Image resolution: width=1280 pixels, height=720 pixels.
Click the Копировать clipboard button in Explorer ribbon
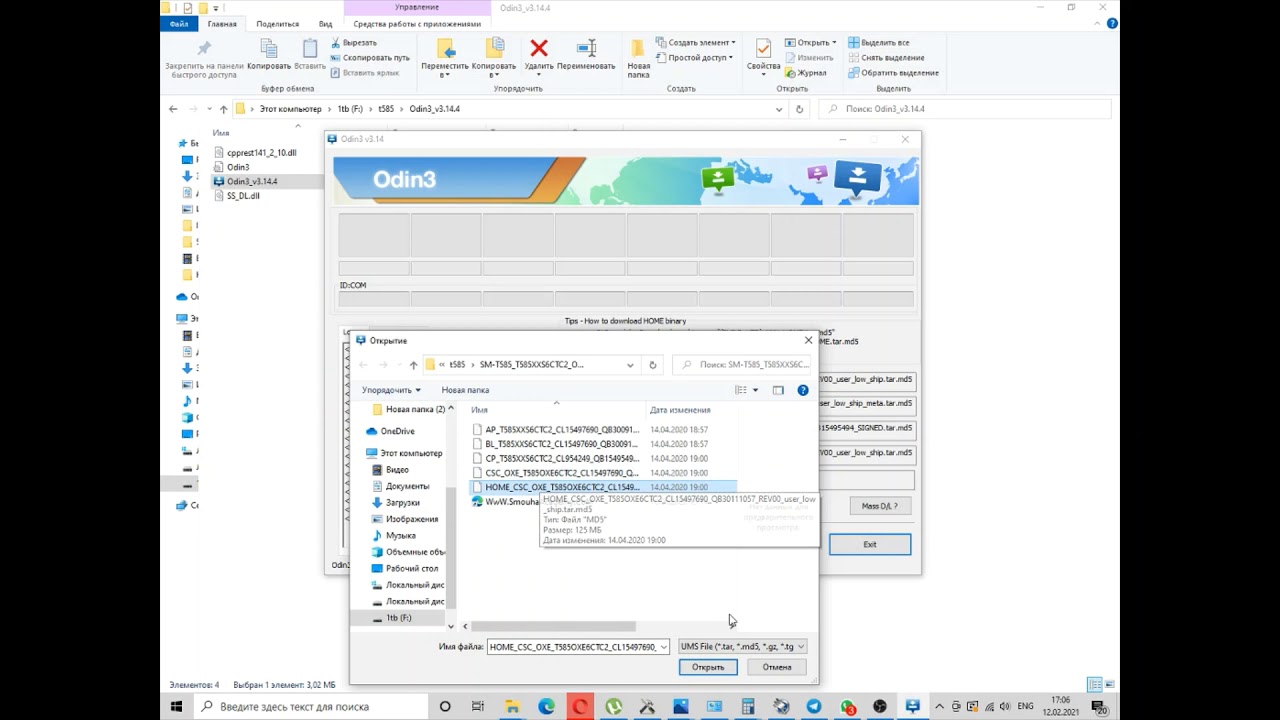tap(269, 55)
